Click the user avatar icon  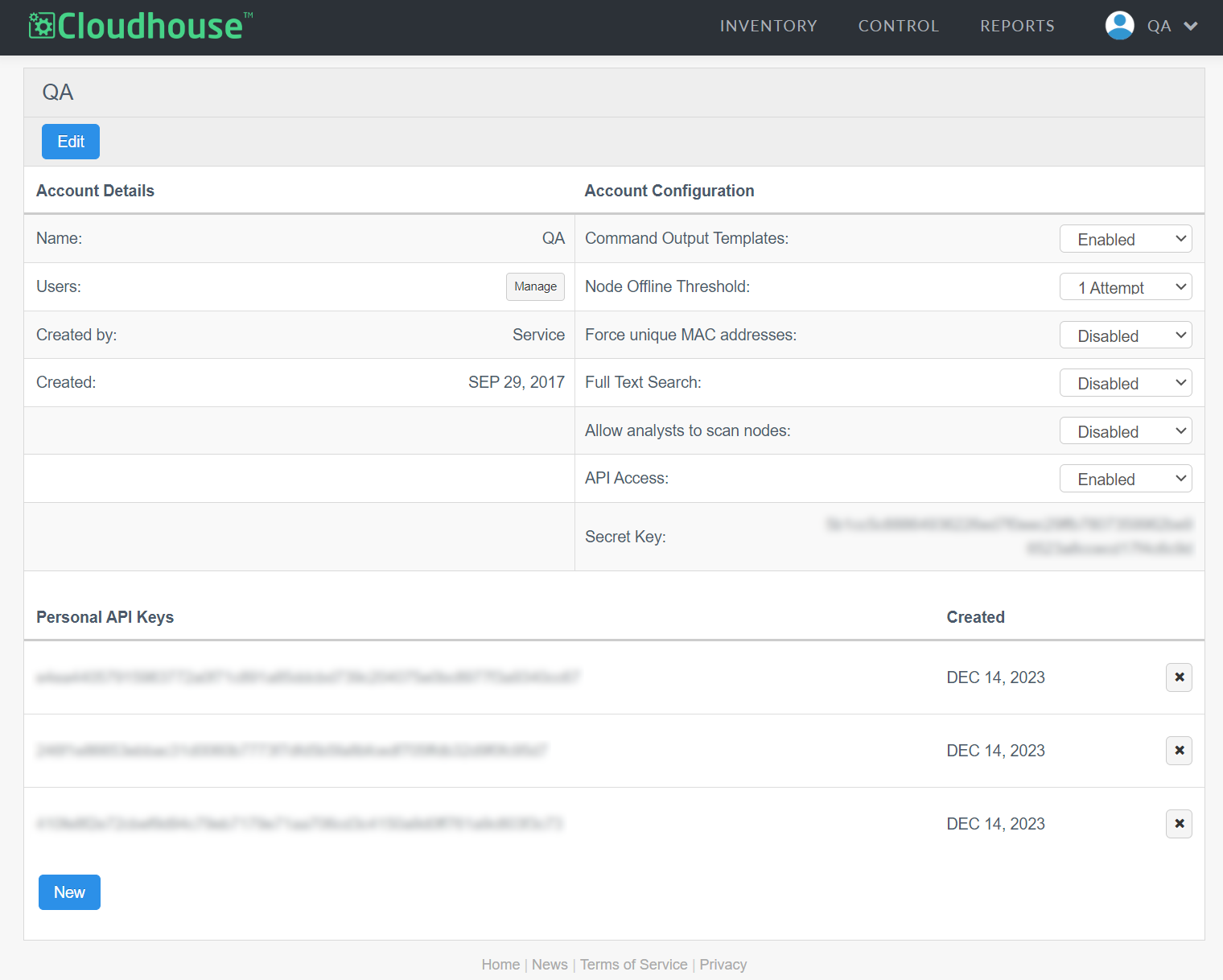[x=1119, y=26]
